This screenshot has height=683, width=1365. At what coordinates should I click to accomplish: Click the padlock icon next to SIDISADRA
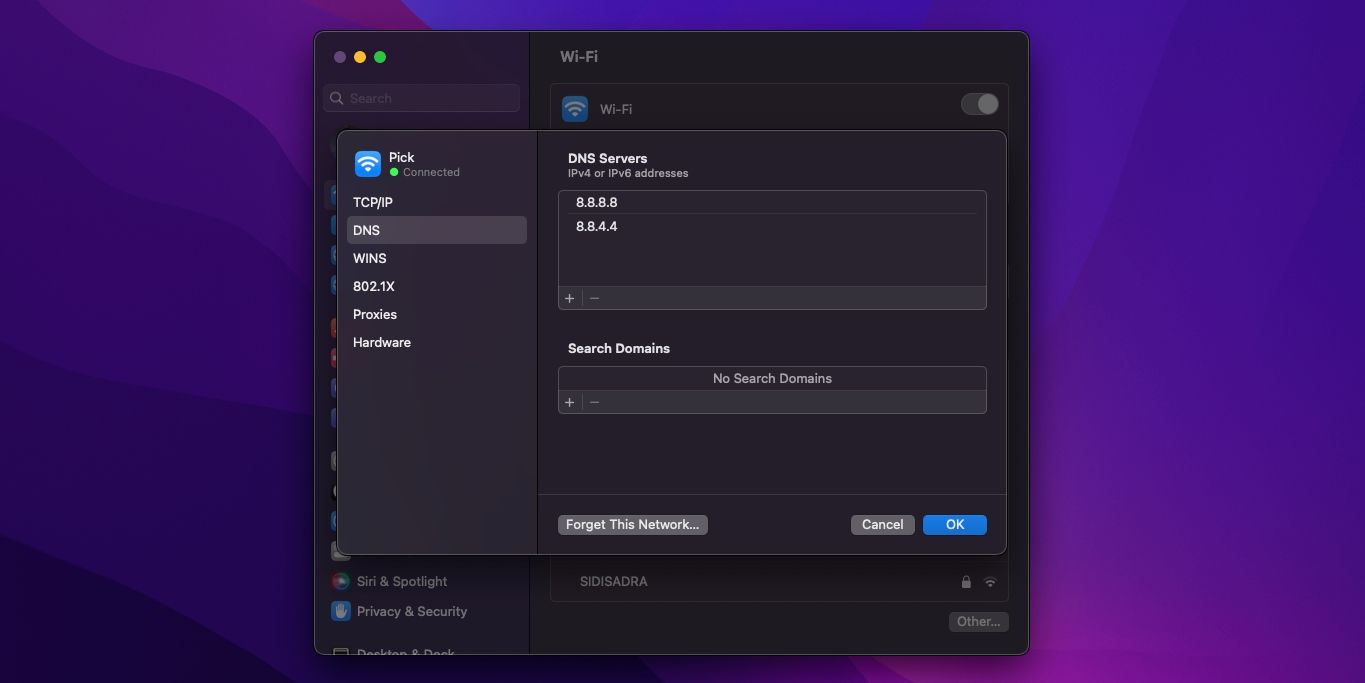coord(965,581)
